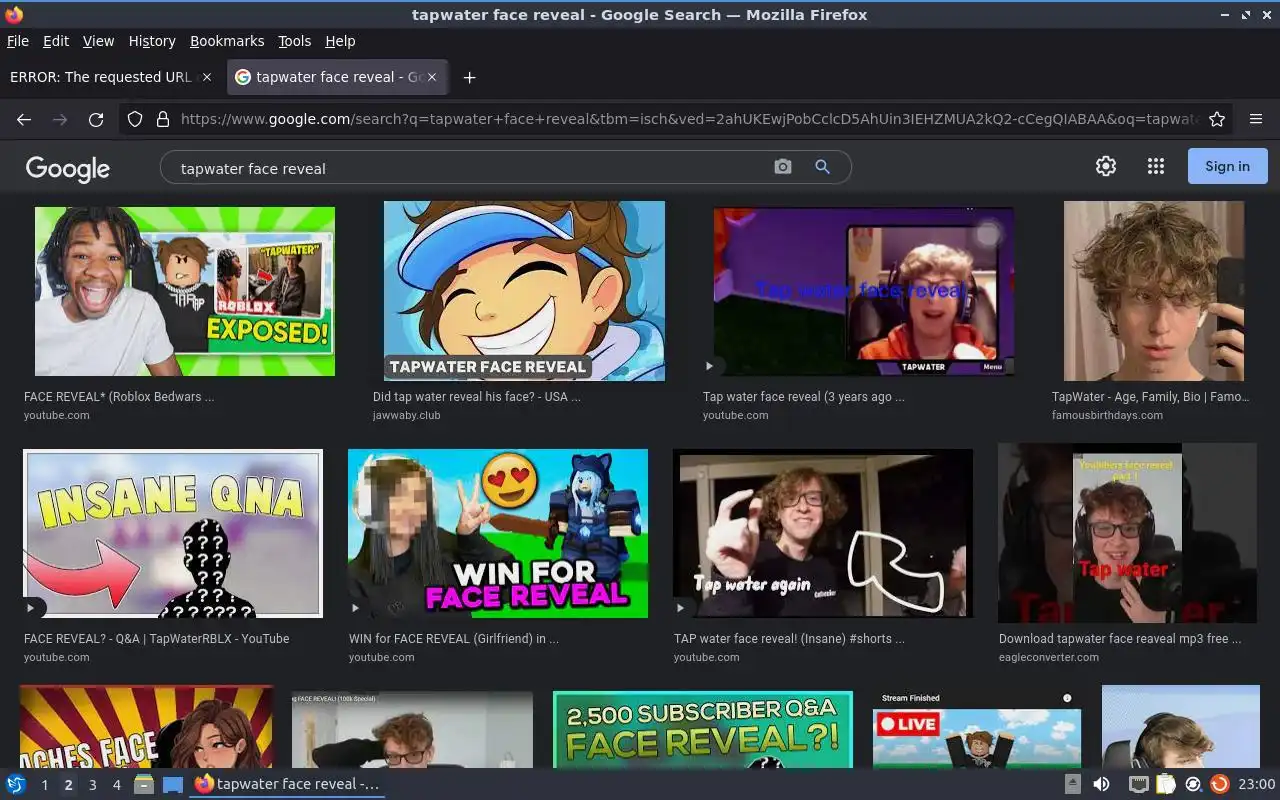The height and width of the screenshot is (800, 1280).
Task: Click the jawwaby.club source text
Action: pyautogui.click(x=407, y=415)
